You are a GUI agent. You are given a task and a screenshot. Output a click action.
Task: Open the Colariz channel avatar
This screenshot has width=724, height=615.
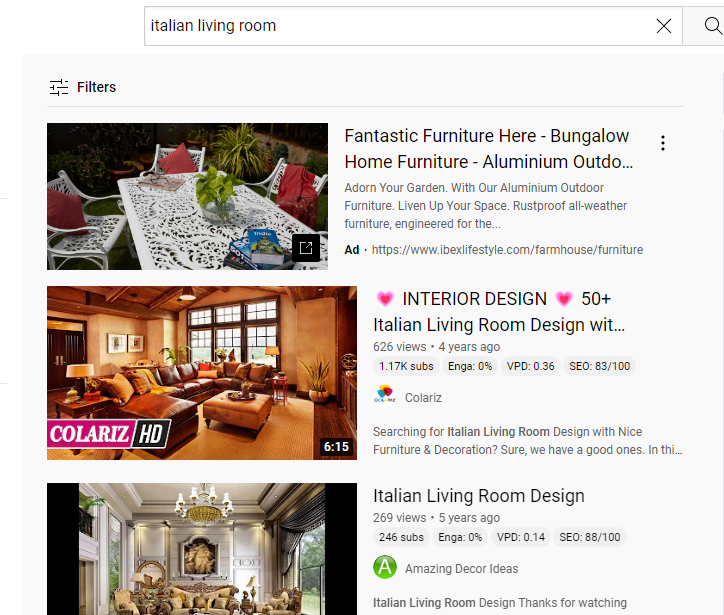point(385,397)
